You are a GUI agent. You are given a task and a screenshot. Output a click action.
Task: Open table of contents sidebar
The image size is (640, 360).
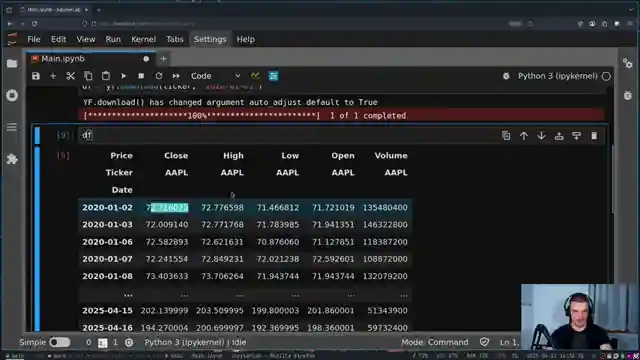12,127
